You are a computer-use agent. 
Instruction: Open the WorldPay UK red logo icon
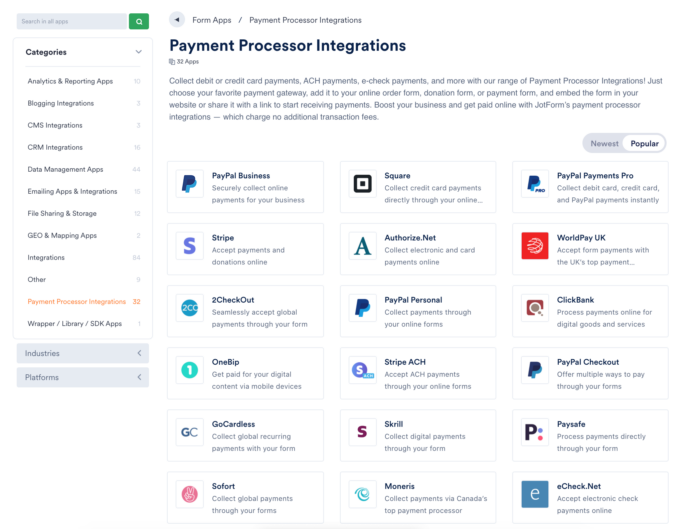[535, 246]
